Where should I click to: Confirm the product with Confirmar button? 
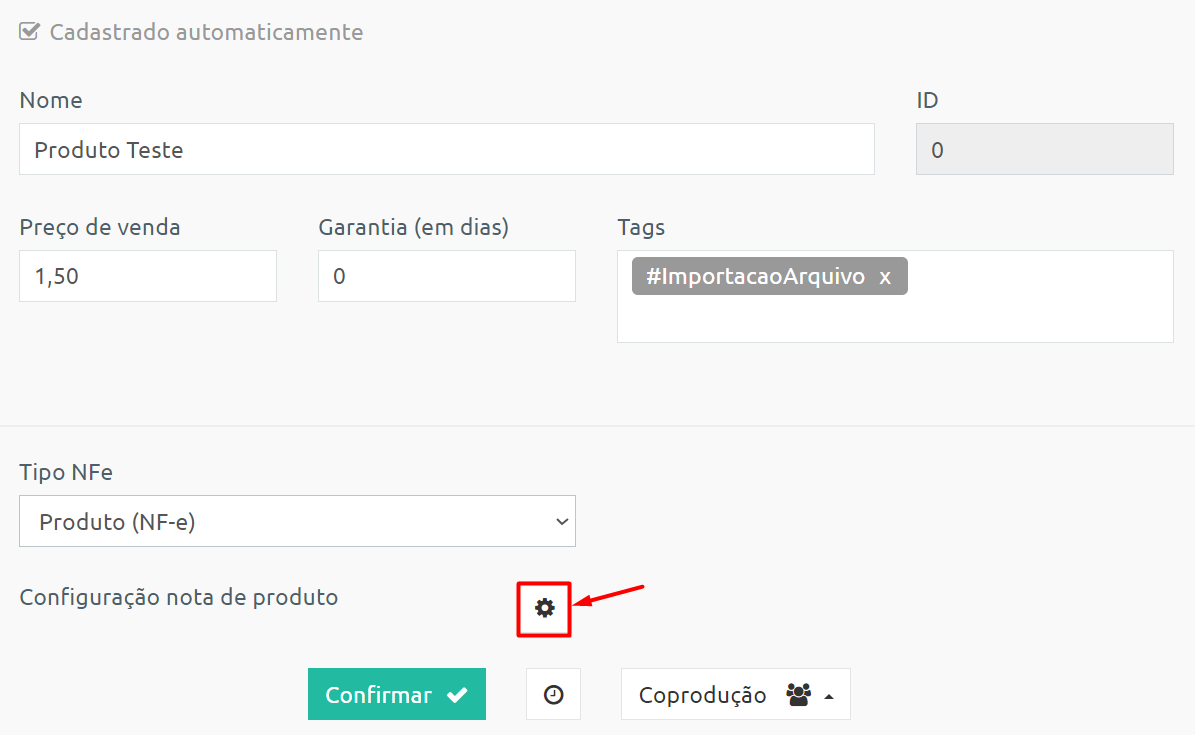pos(397,695)
